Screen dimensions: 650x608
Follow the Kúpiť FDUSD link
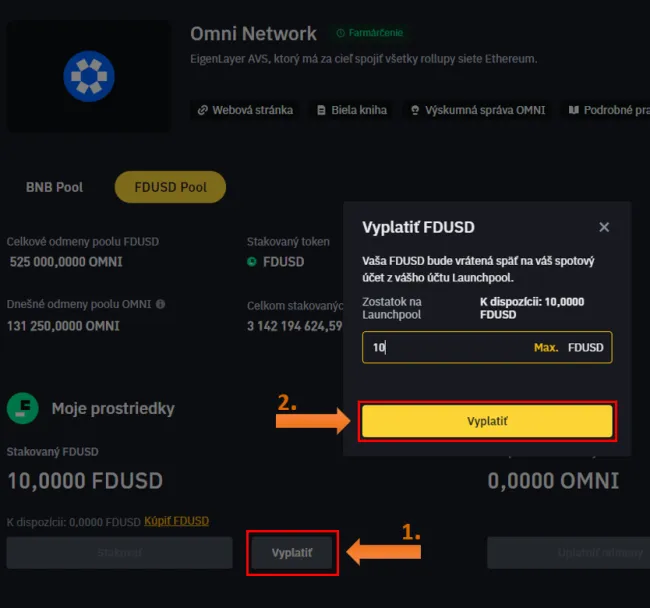pyautogui.click(x=177, y=521)
